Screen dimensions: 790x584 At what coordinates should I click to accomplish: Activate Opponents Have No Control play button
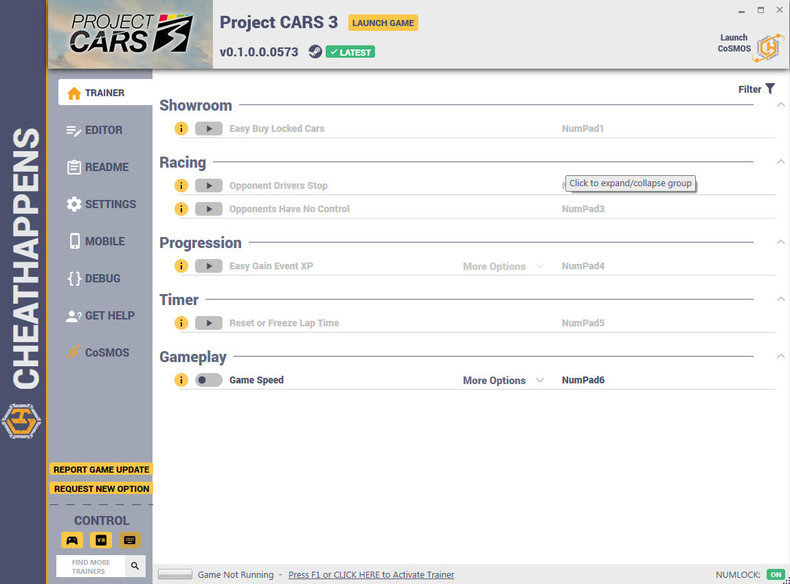tap(209, 209)
